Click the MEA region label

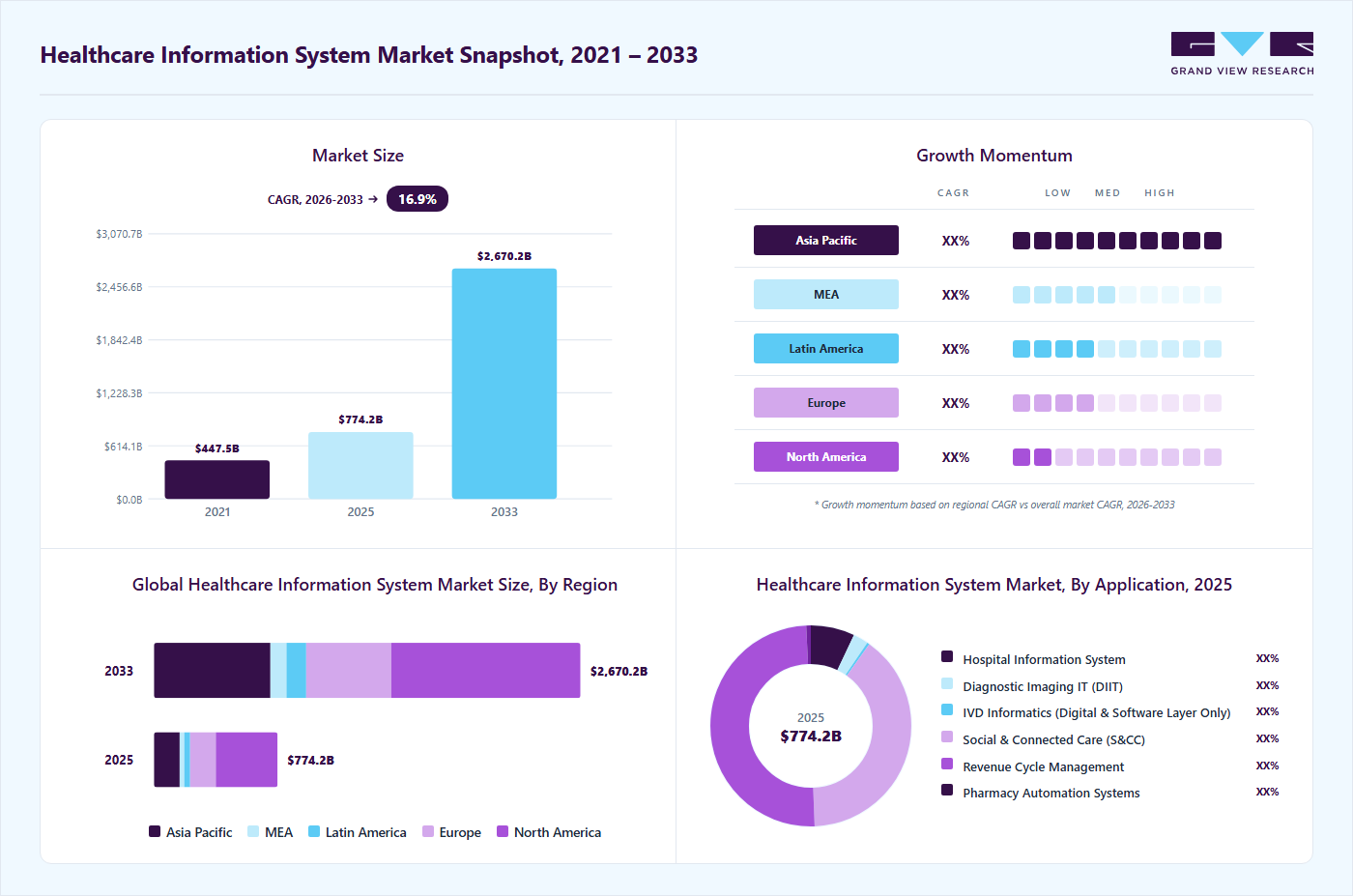point(826,295)
